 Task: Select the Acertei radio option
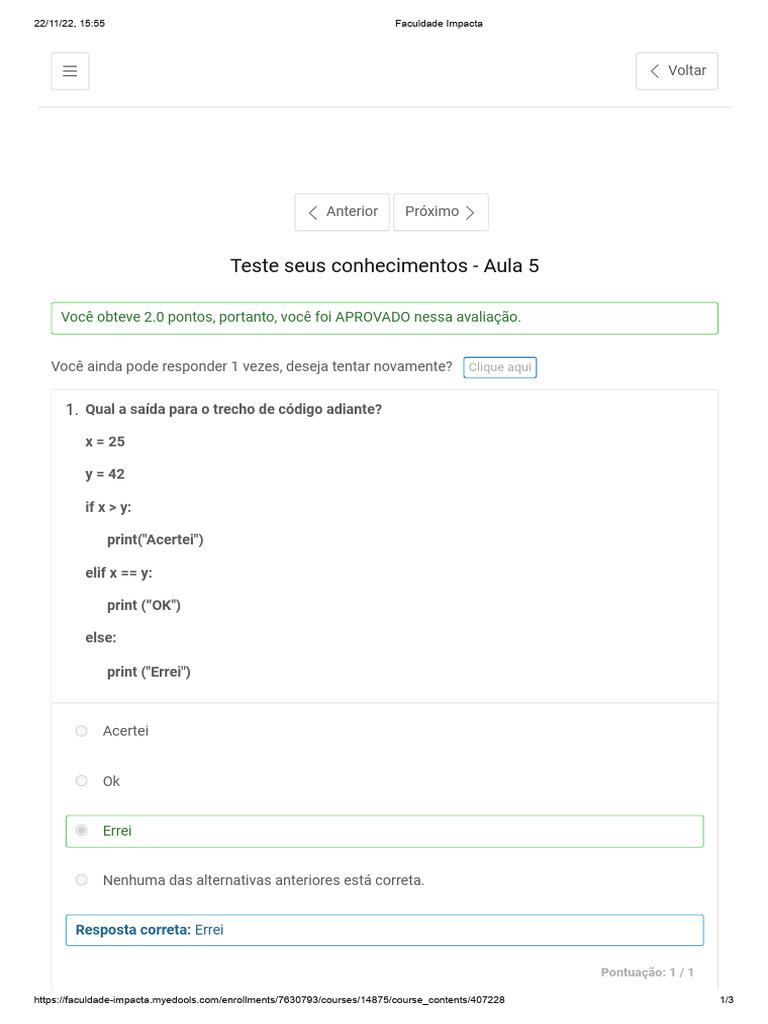[x=82, y=731]
